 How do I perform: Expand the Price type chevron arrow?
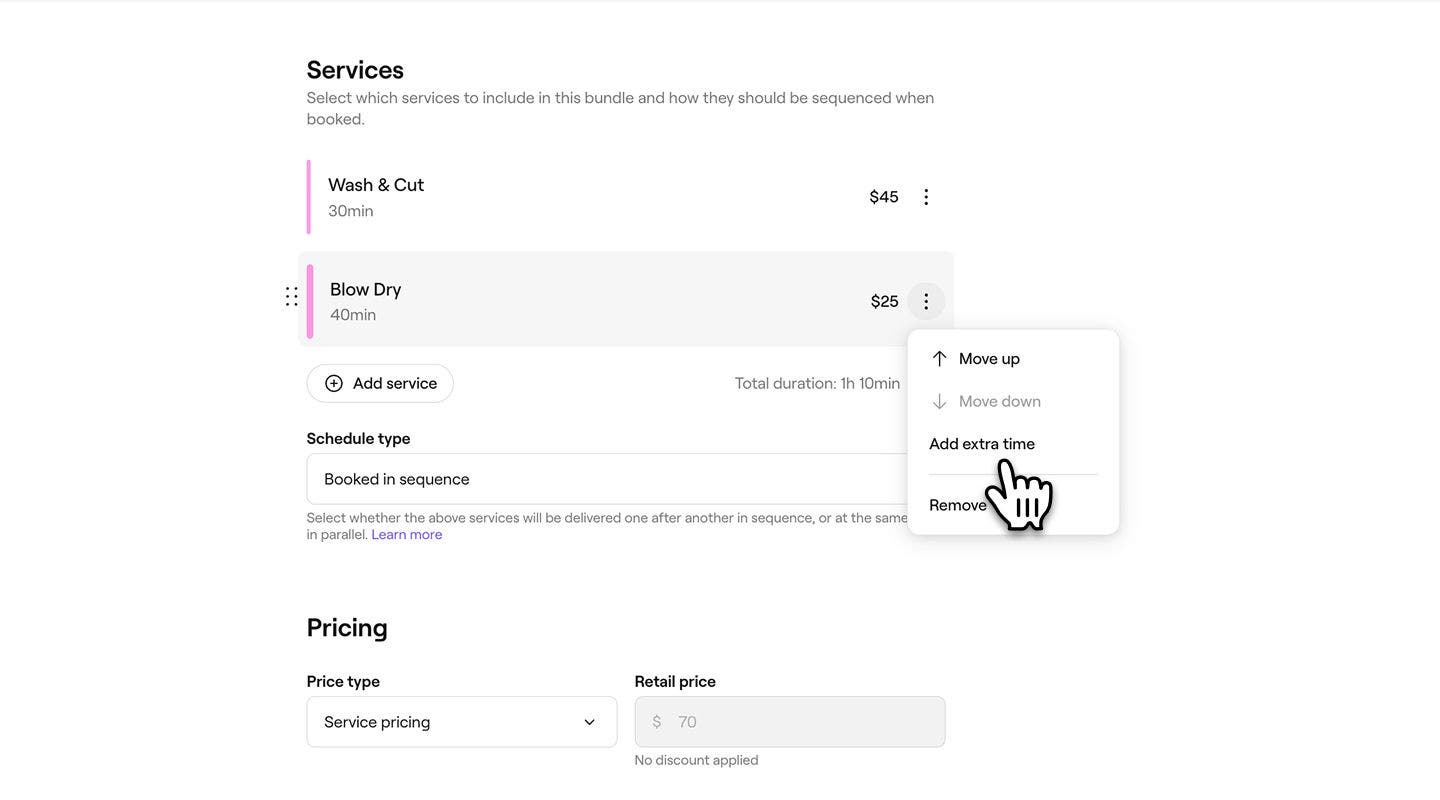[589, 722]
